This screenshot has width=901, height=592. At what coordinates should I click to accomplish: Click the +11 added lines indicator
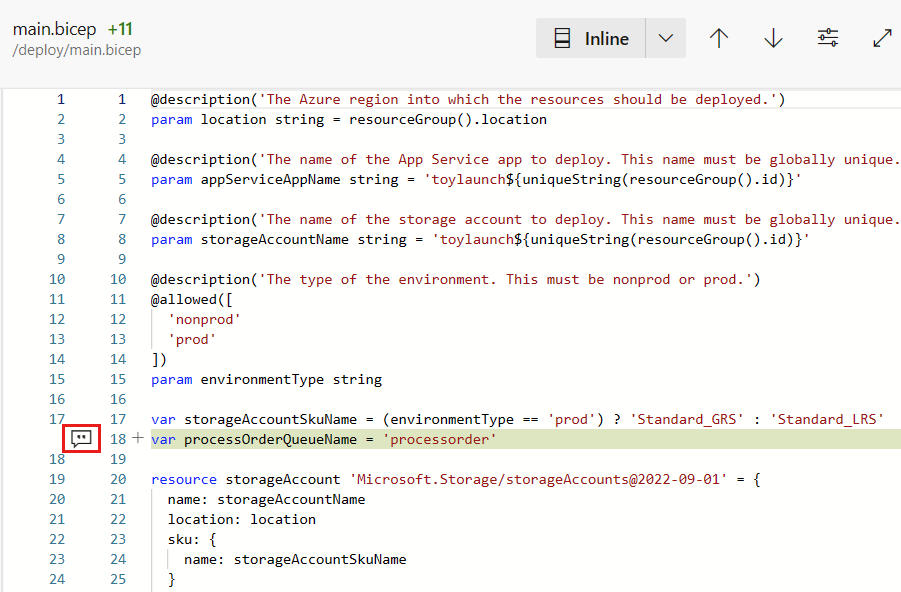coord(120,29)
